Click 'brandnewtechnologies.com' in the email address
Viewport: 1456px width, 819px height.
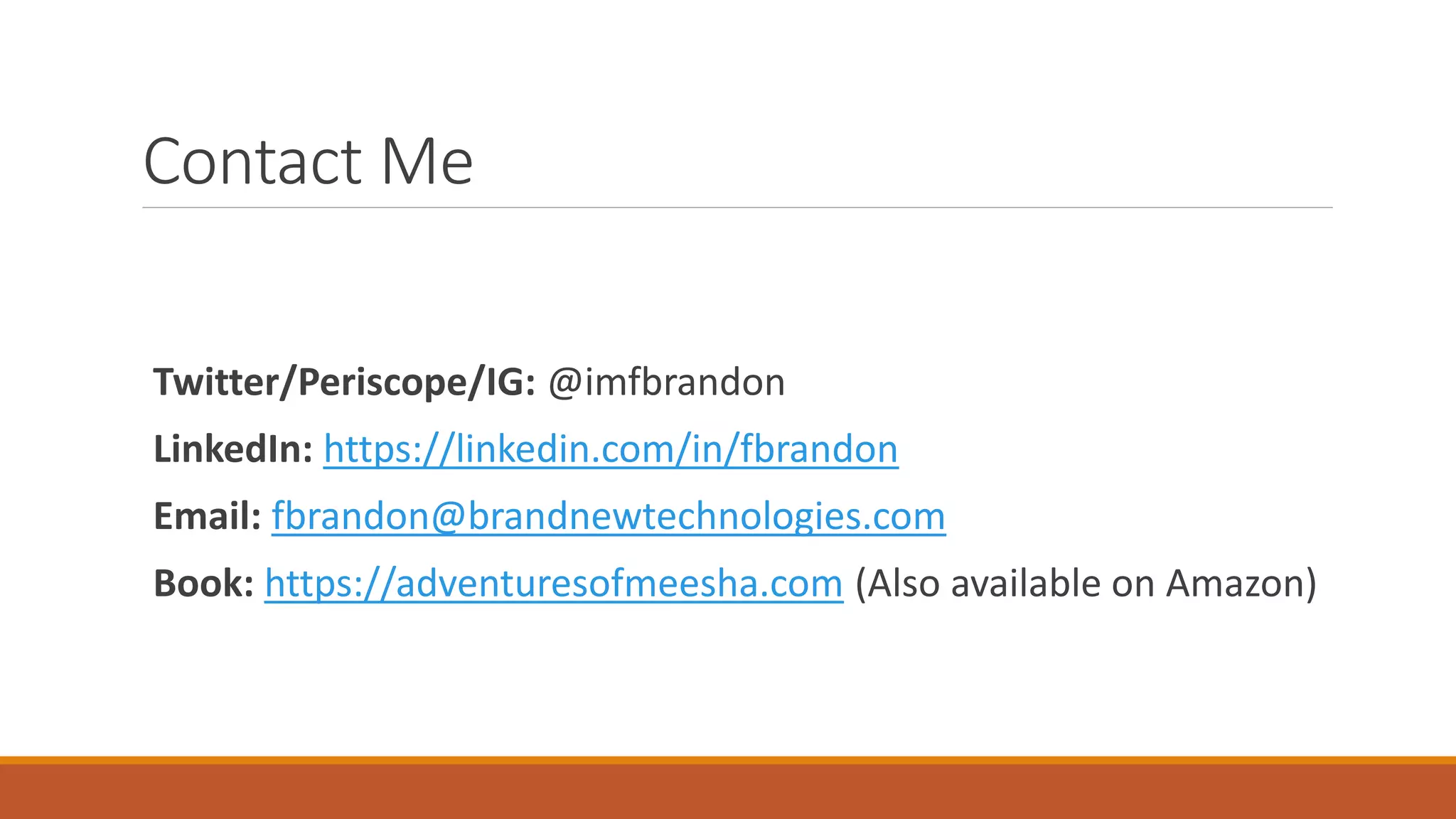[706, 516]
